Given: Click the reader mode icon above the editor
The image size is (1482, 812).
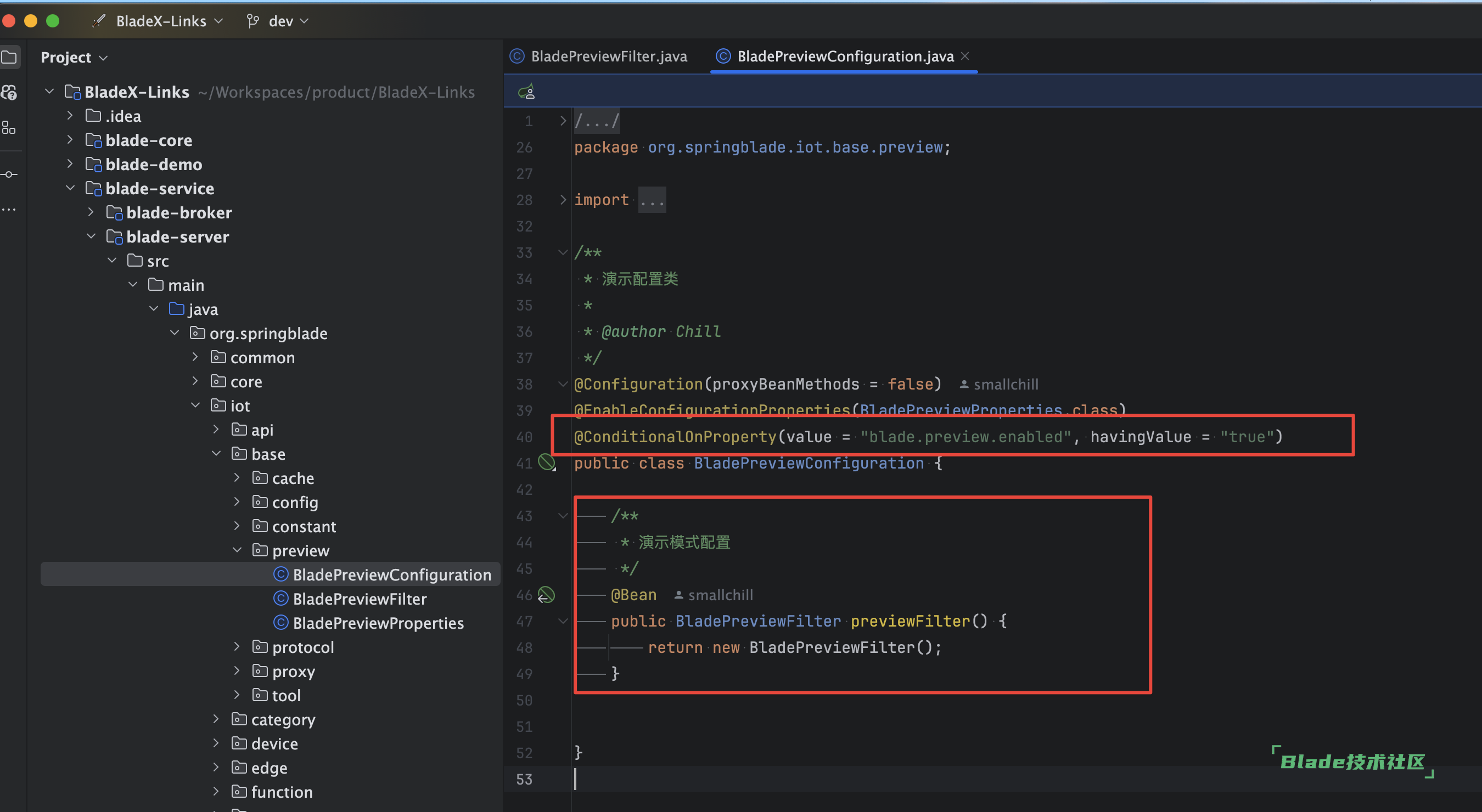Looking at the screenshot, I should 526,92.
